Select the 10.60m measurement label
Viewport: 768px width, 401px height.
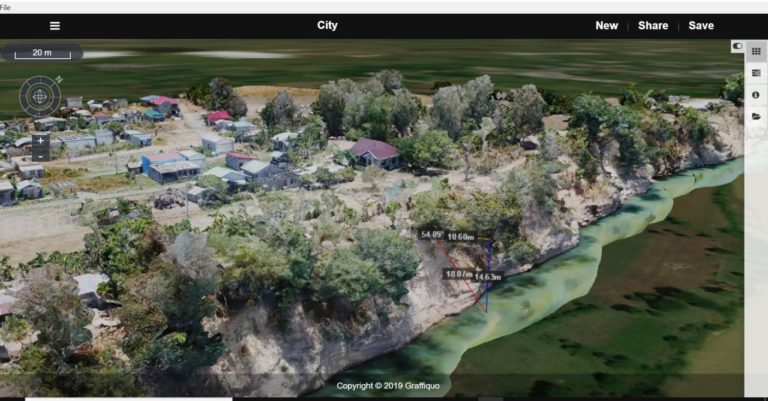point(461,237)
